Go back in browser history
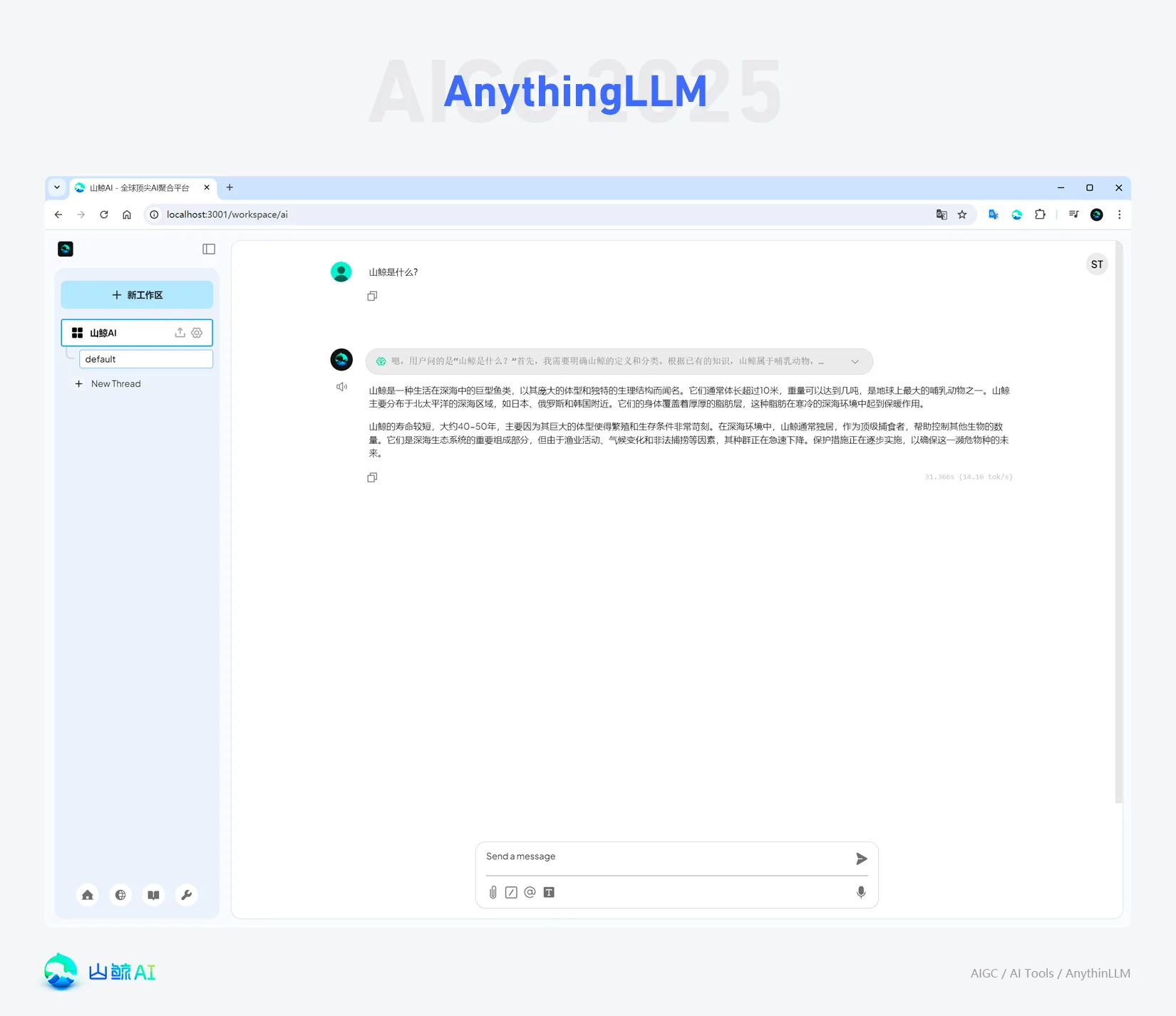This screenshot has width=1176, height=1016. click(x=58, y=214)
